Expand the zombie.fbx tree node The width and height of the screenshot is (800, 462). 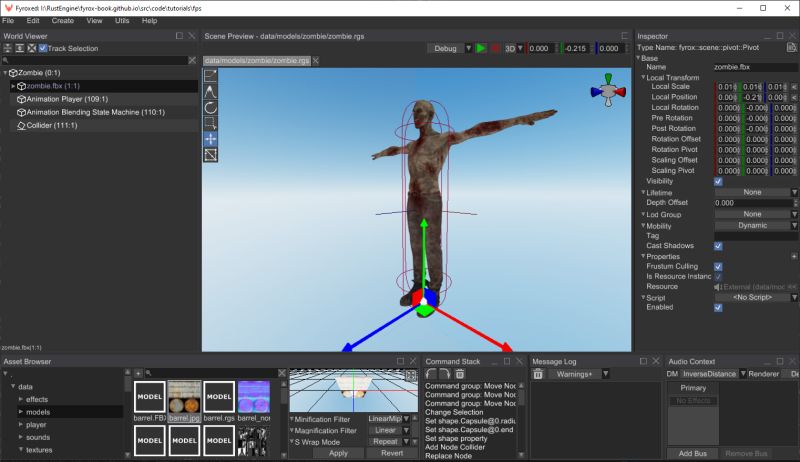pyautogui.click(x=13, y=86)
